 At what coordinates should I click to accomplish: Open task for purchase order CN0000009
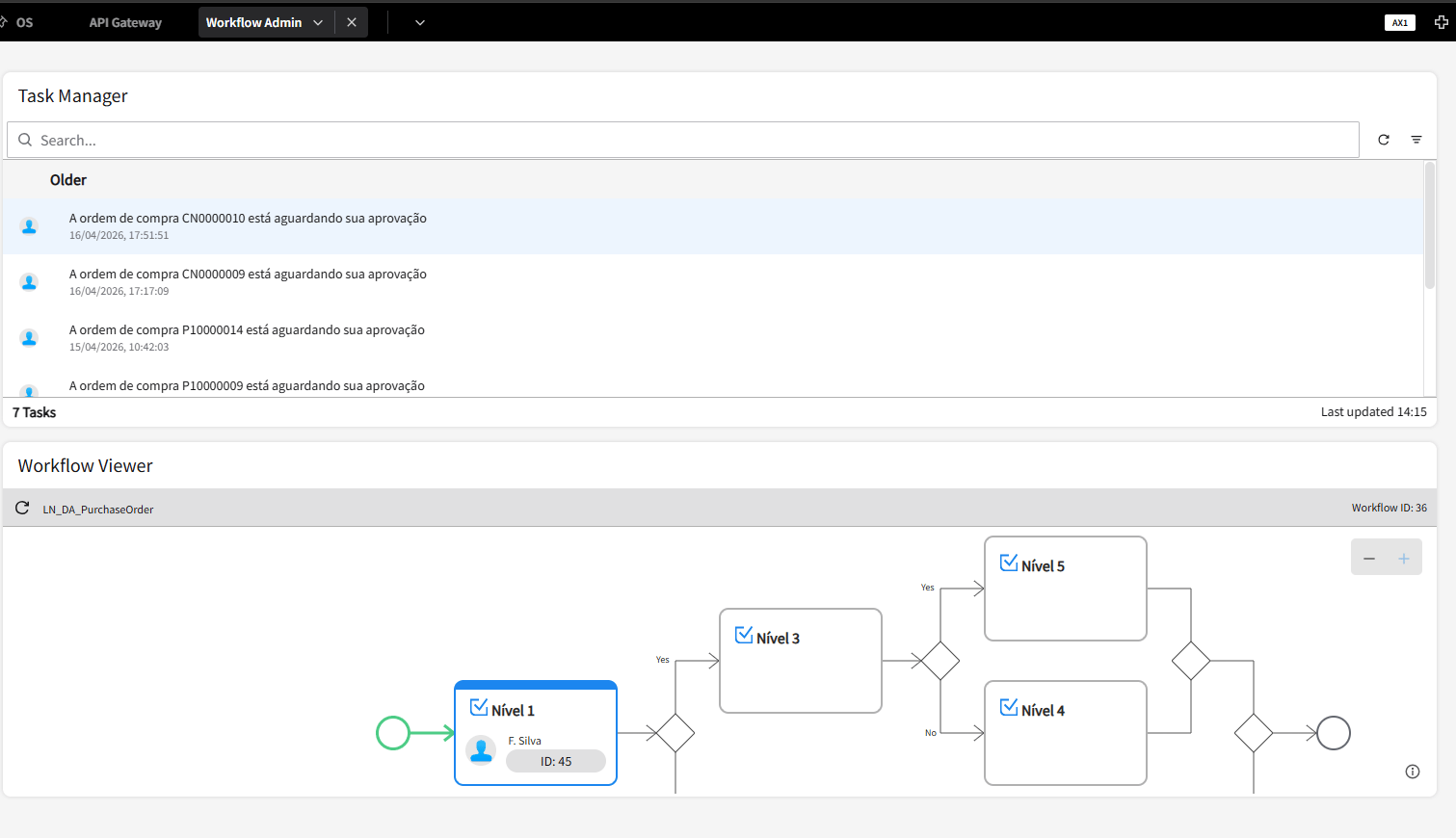pos(713,282)
